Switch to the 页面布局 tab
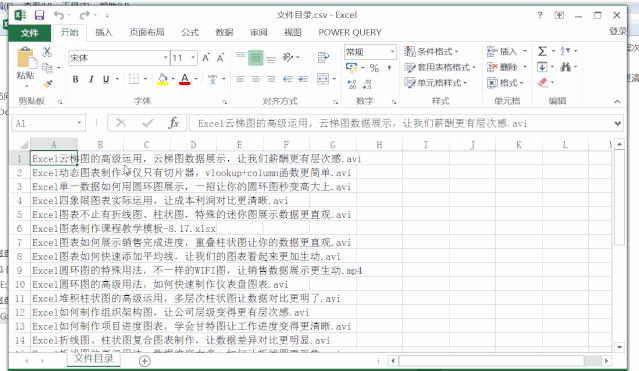This screenshot has width=639, height=371. click(147, 32)
